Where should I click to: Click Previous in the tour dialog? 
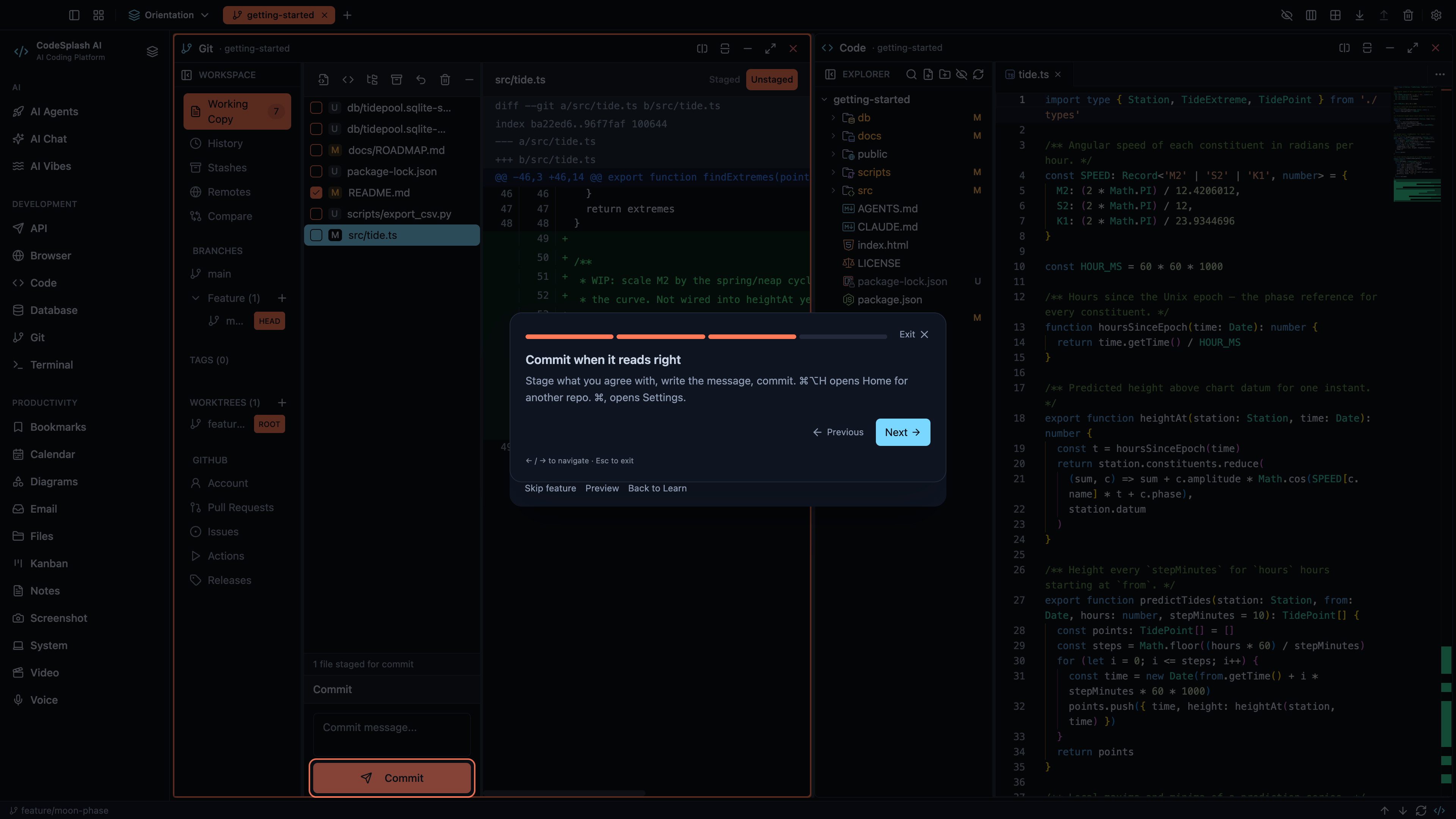(x=838, y=432)
